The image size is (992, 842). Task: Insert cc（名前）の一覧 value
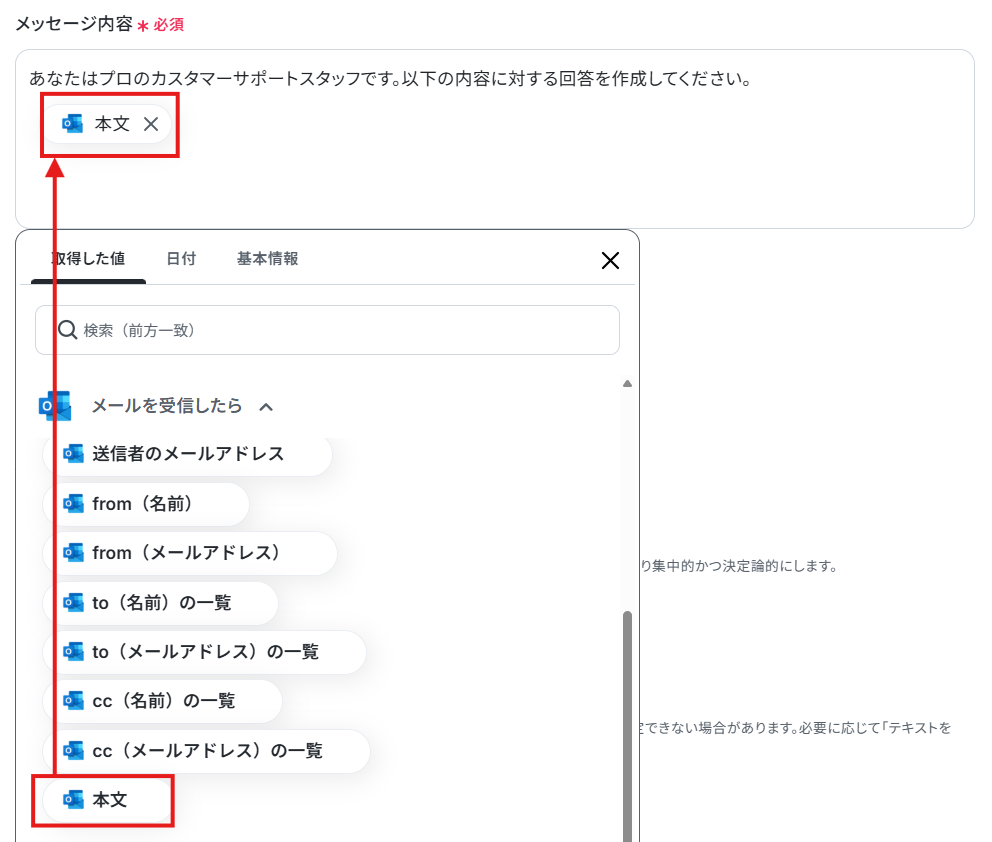[x=162, y=701]
